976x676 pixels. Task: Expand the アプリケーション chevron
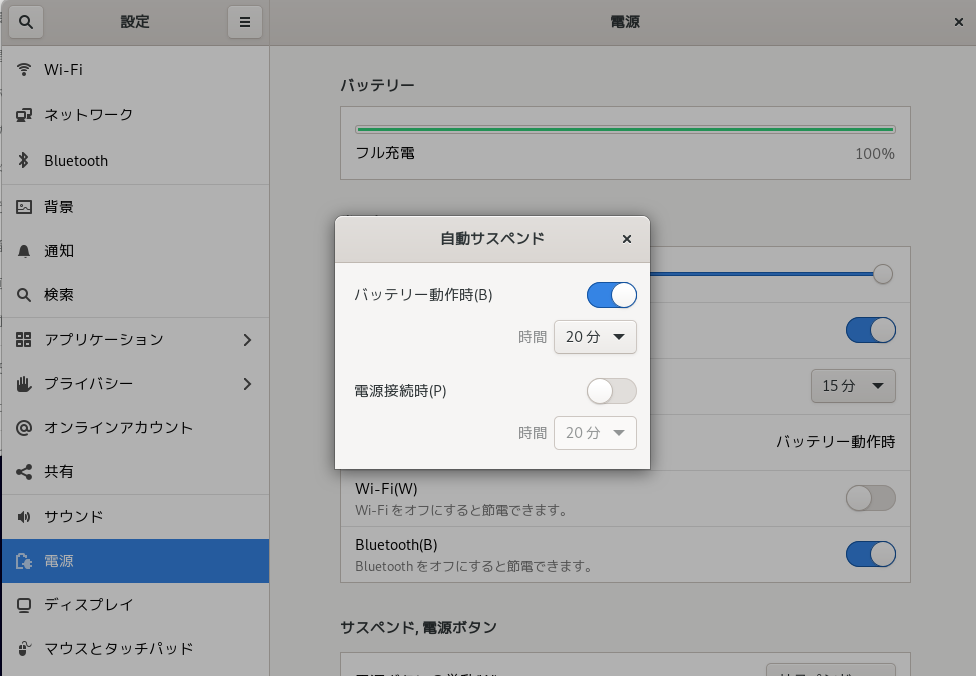click(247, 340)
